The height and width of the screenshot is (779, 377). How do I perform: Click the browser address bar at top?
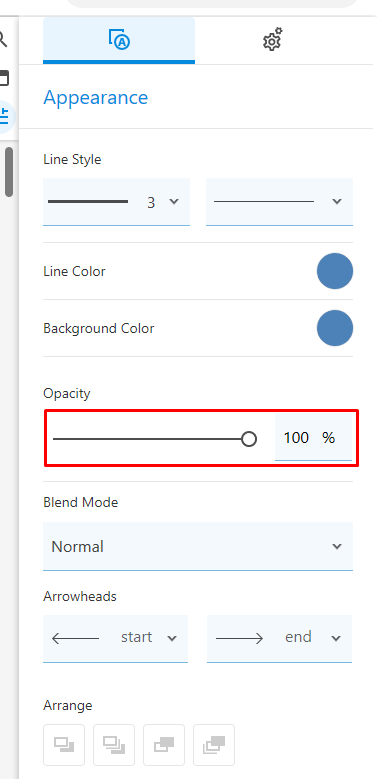pos(212,3)
